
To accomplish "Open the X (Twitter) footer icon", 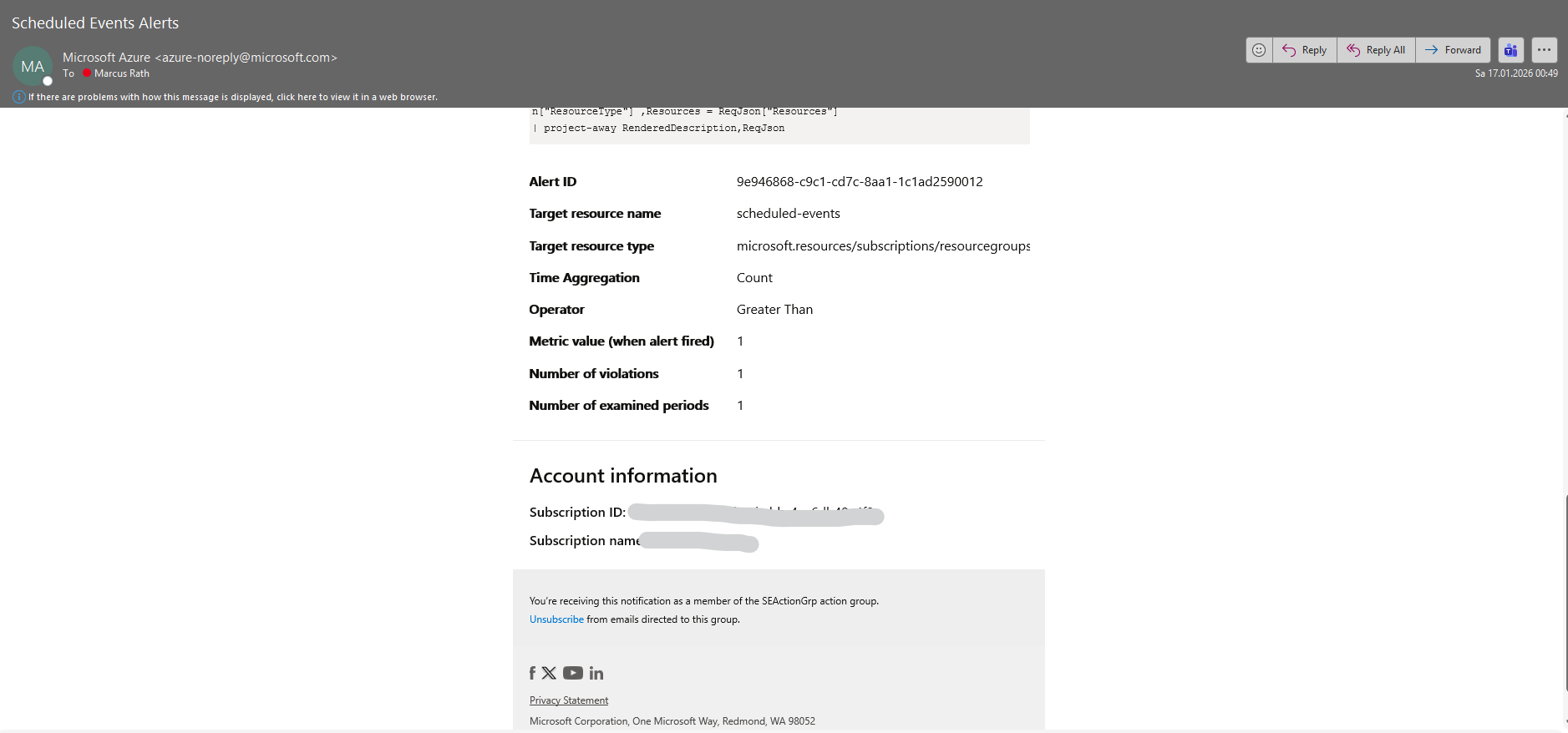I will pos(549,673).
